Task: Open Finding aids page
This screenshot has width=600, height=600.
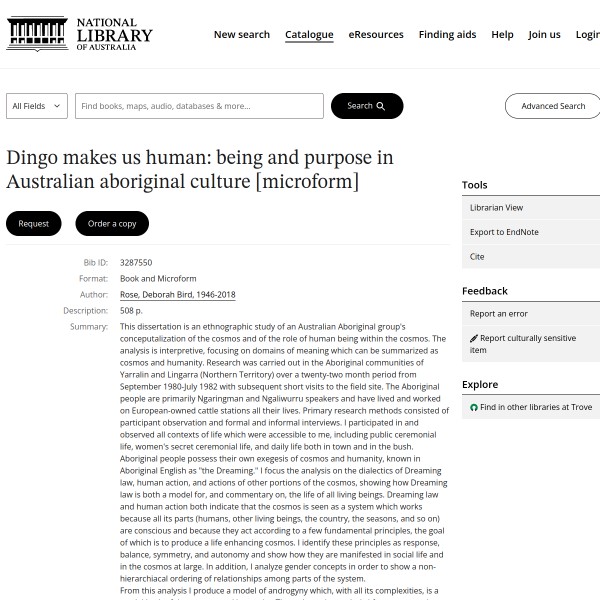Action: (447, 34)
